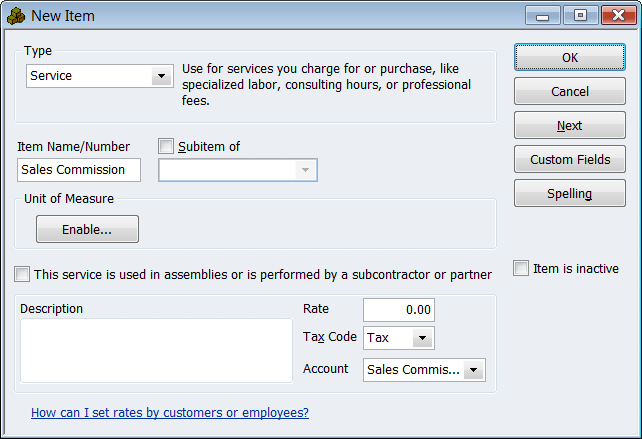Open the Account dropdown list
This screenshot has width=642, height=439.
click(x=475, y=370)
